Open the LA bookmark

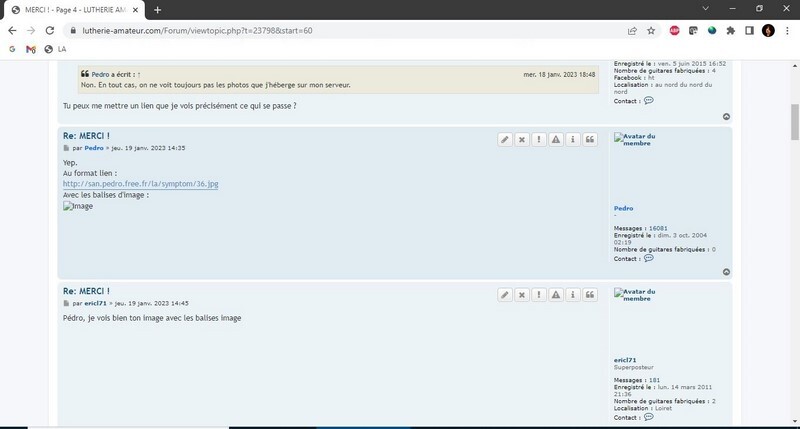click(56, 49)
